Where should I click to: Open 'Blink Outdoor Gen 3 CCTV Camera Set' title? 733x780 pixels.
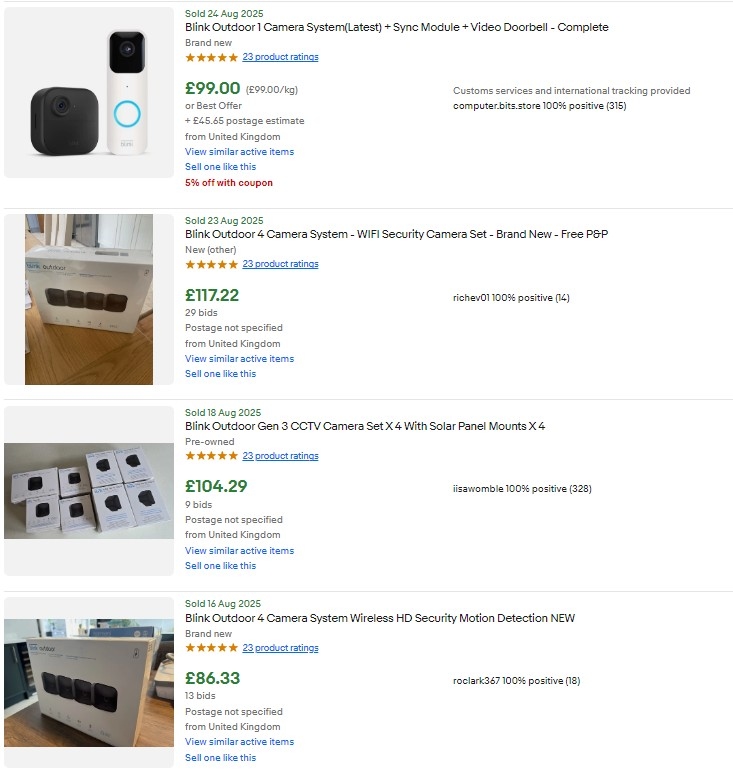tap(364, 426)
